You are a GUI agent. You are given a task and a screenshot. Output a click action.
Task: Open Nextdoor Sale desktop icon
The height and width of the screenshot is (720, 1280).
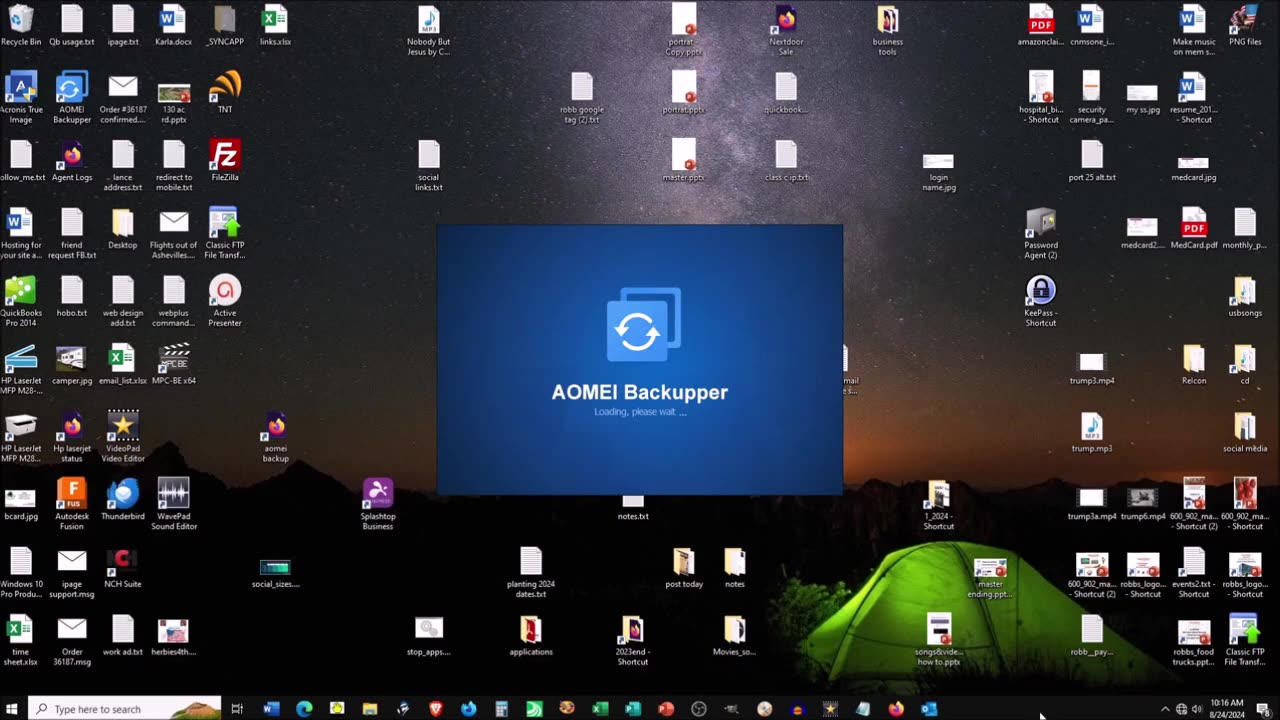[x=786, y=30]
